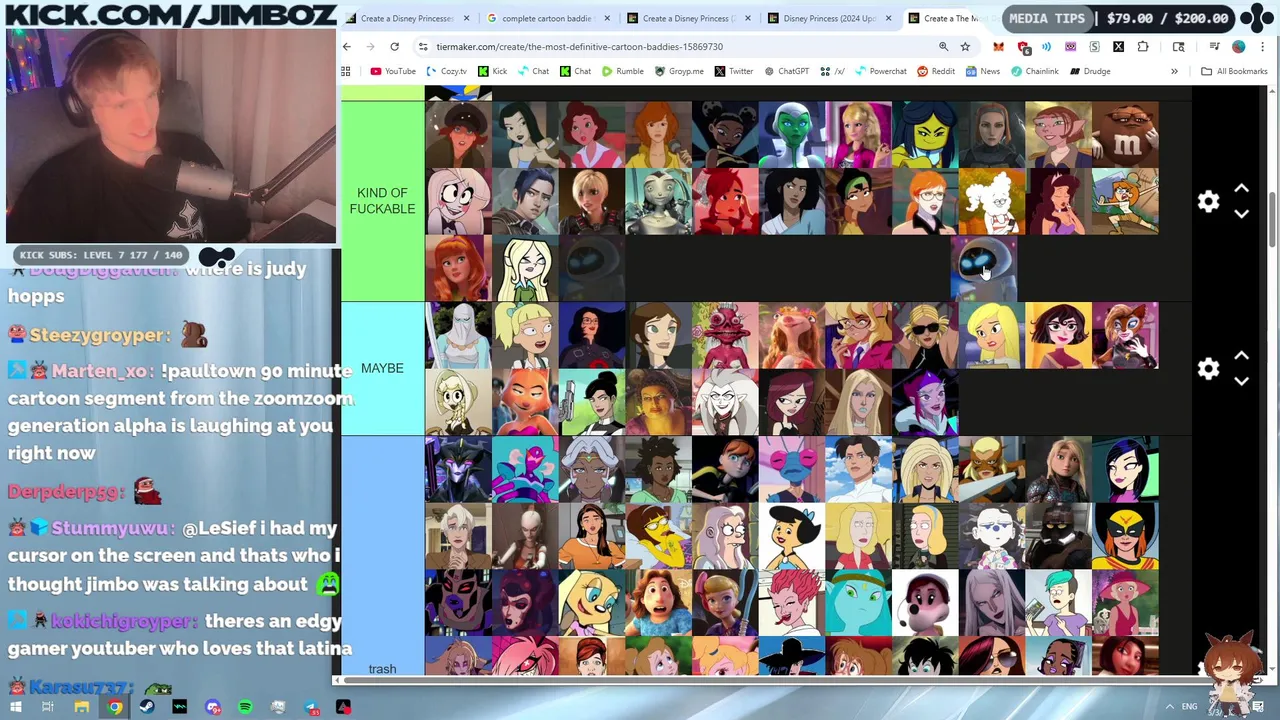Click the Chrome taskbar icon

click(x=115, y=707)
